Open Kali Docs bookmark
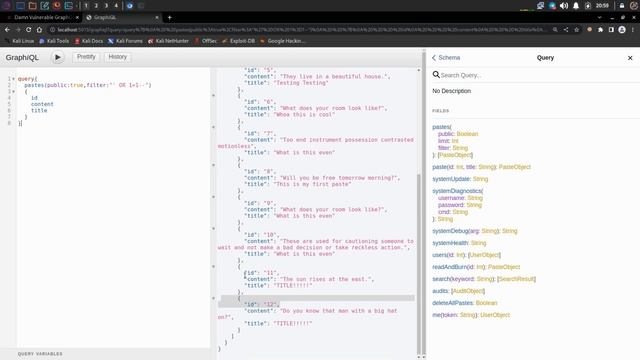The height and width of the screenshot is (360, 640). click(x=89, y=41)
